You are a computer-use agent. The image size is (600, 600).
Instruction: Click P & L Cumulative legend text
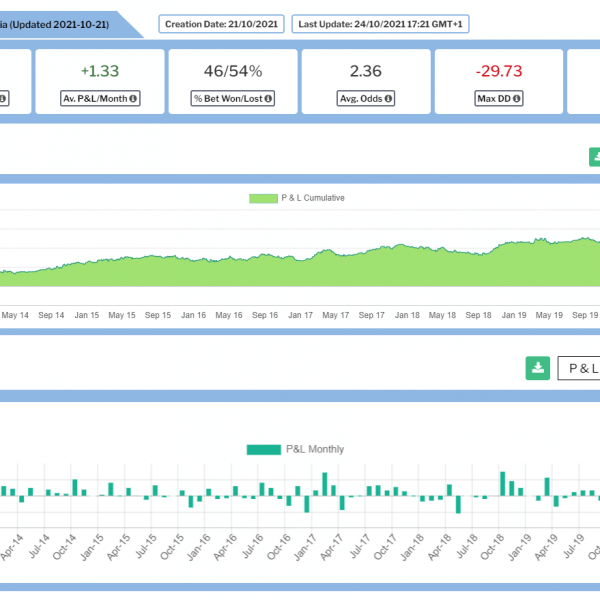[x=313, y=198]
